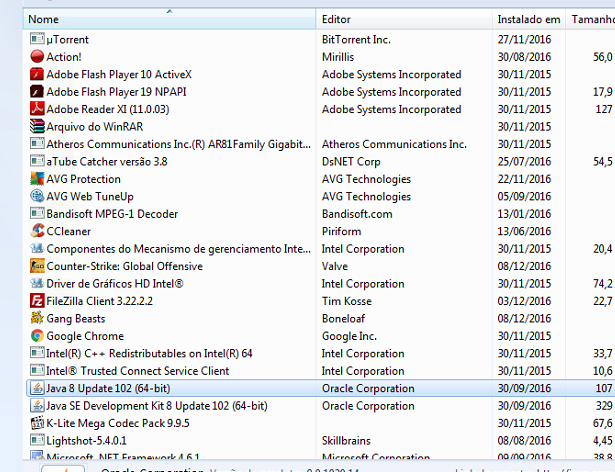The height and width of the screenshot is (472, 615).
Task: Select Bandisoft MPEG-1 Decoder name
Action: click(112, 214)
